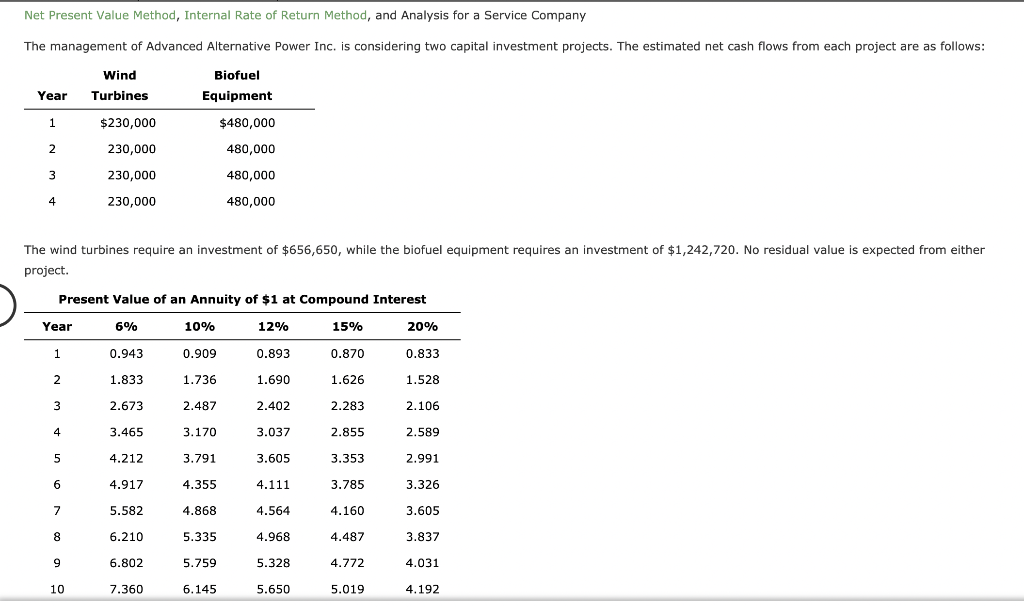Select the $480,000 biofuel cash flow for Year 1
This screenshot has width=1024, height=607.
click(x=248, y=122)
